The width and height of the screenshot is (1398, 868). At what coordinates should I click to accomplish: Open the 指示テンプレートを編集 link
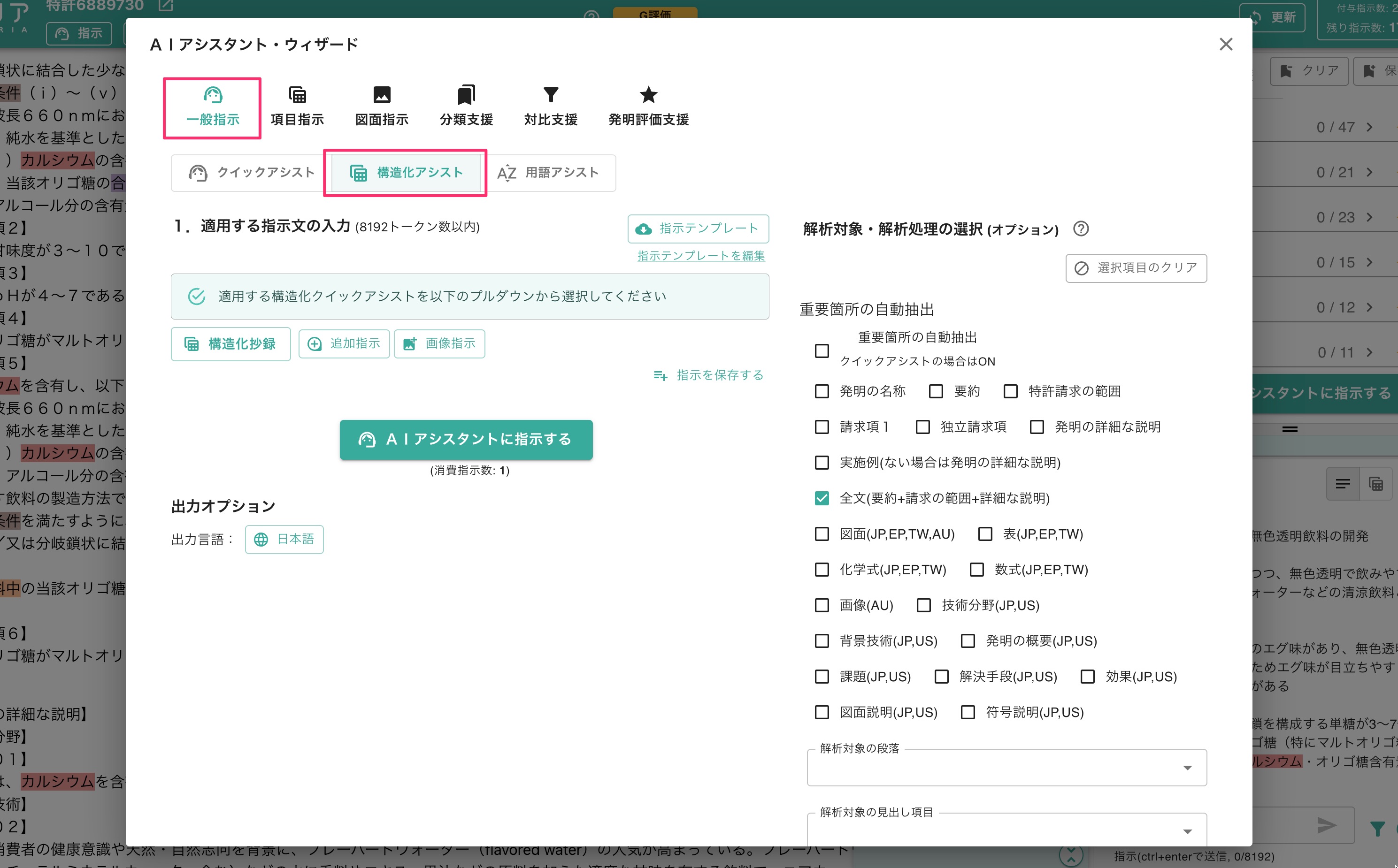[x=701, y=255]
